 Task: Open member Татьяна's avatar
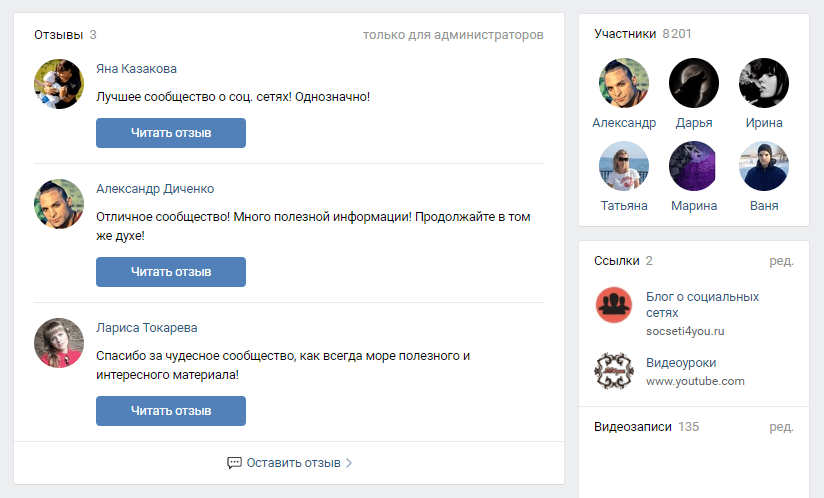(x=624, y=166)
